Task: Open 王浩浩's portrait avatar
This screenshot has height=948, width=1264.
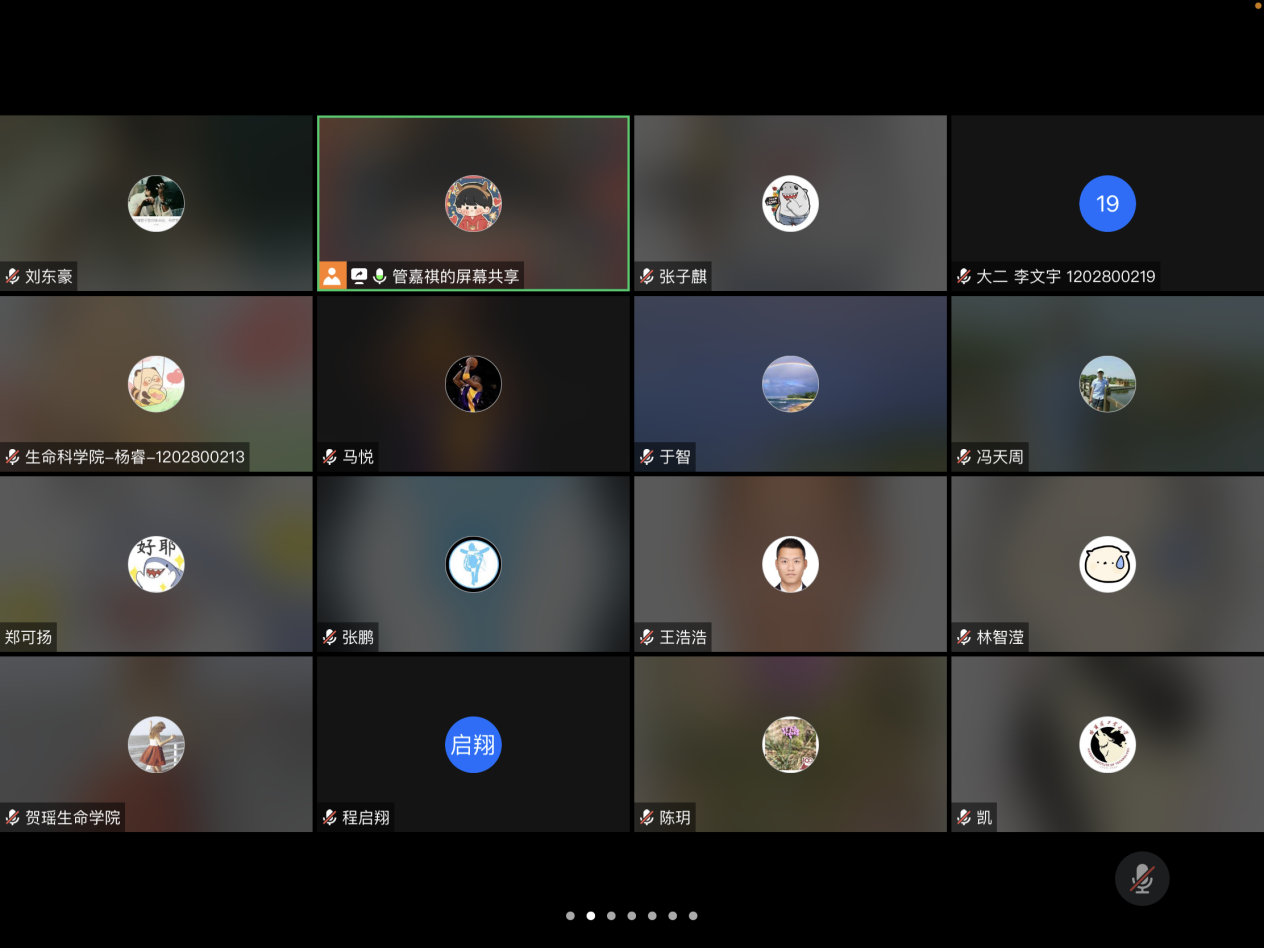Action: coord(790,565)
